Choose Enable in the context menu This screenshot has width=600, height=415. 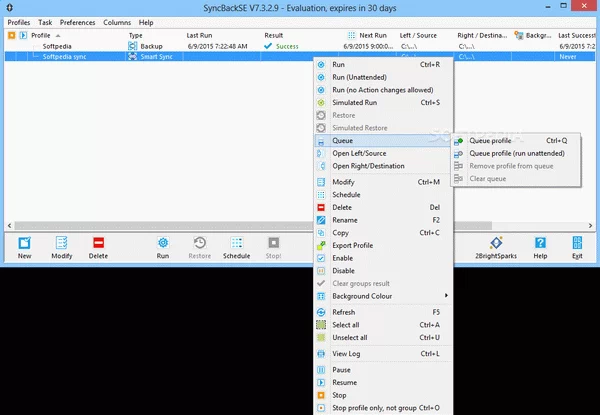(x=343, y=258)
